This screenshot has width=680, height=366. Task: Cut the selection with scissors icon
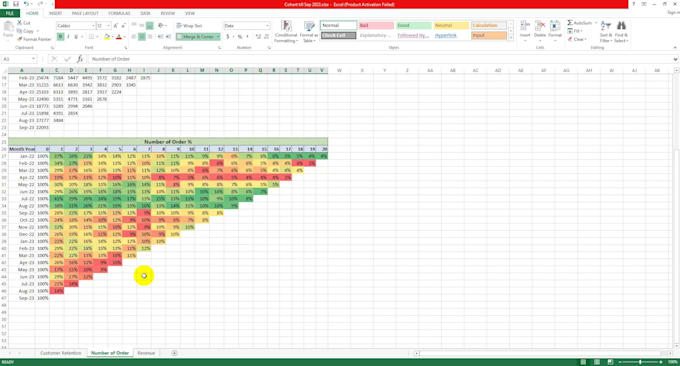(x=24, y=23)
